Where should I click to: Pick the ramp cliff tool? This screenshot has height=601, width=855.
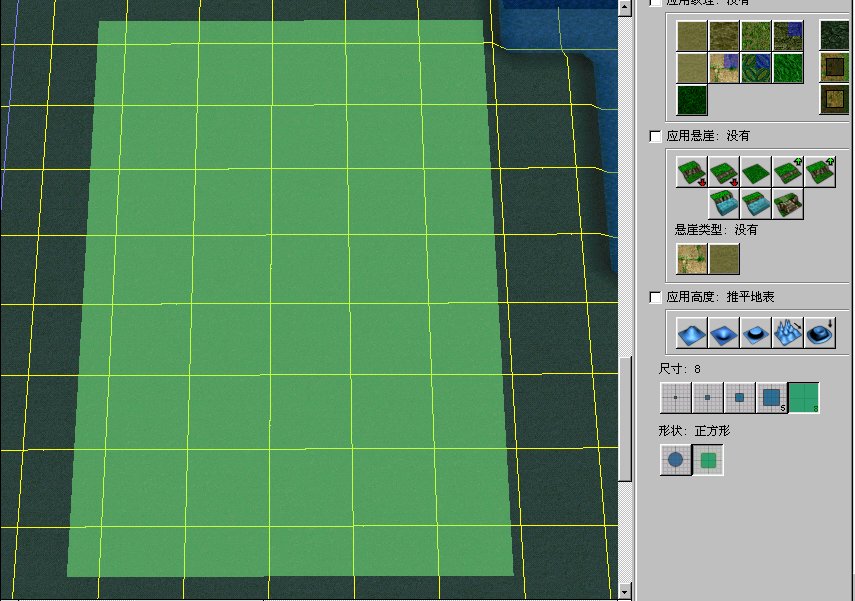pyautogui.click(x=788, y=204)
